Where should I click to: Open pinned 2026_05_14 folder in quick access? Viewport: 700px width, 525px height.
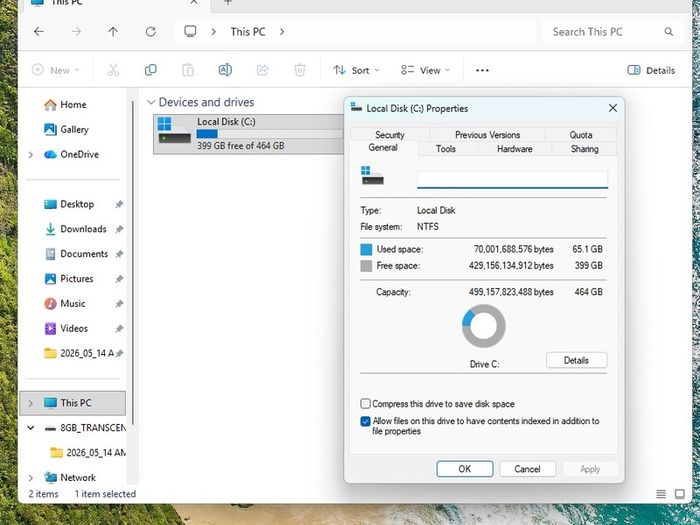click(79, 353)
